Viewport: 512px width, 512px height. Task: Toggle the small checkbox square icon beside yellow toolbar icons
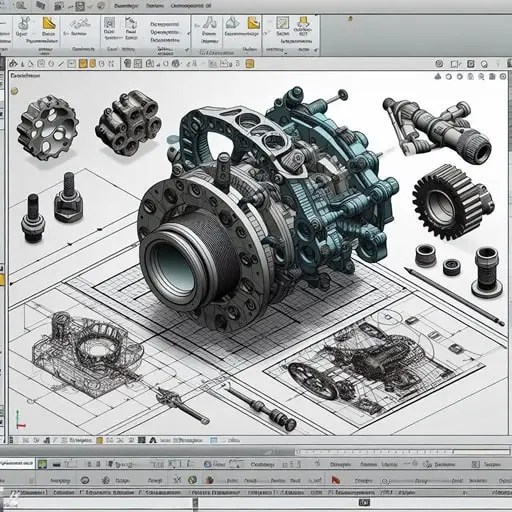[72, 63]
